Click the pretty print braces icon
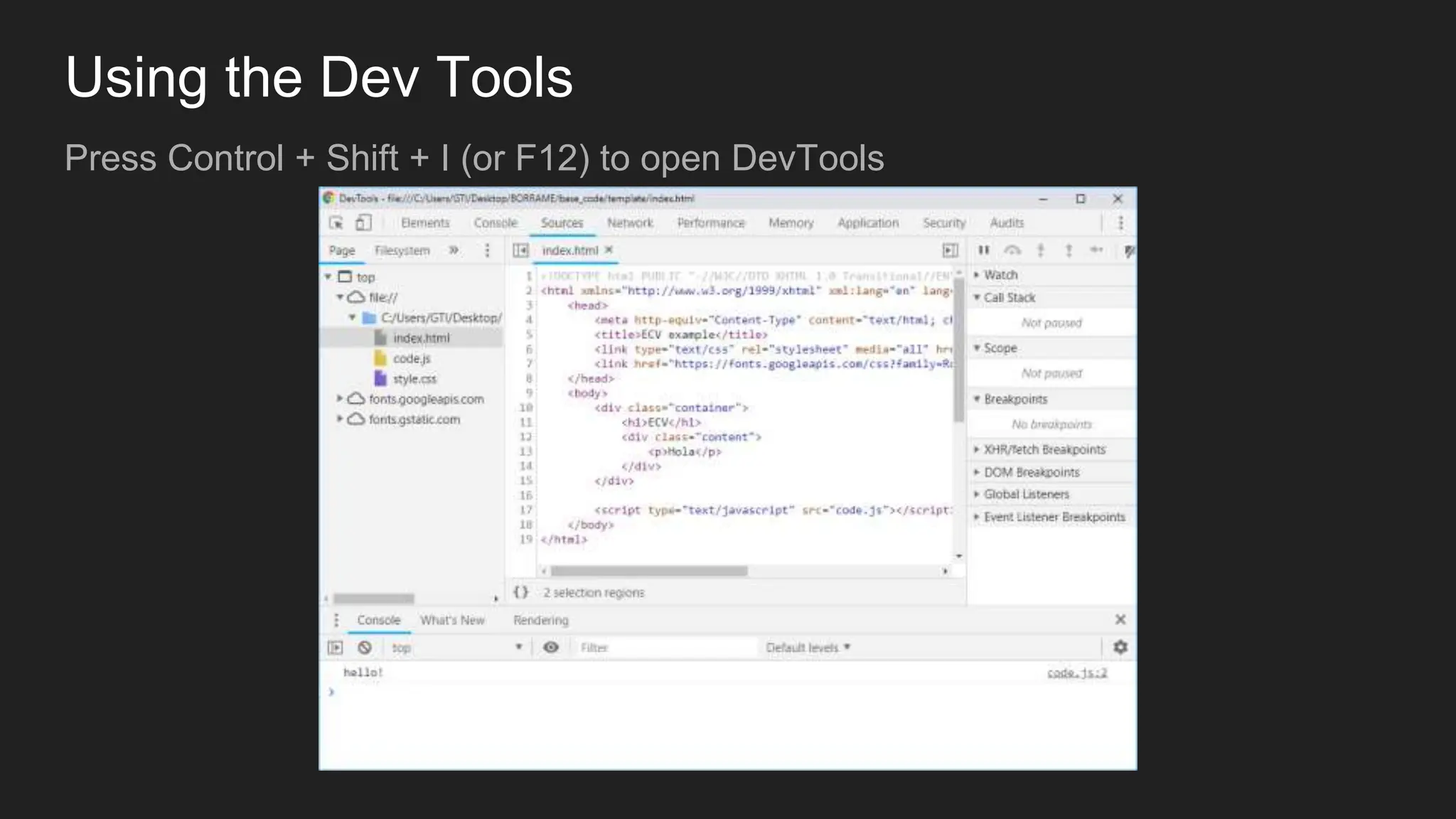 (x=521, y=592)
